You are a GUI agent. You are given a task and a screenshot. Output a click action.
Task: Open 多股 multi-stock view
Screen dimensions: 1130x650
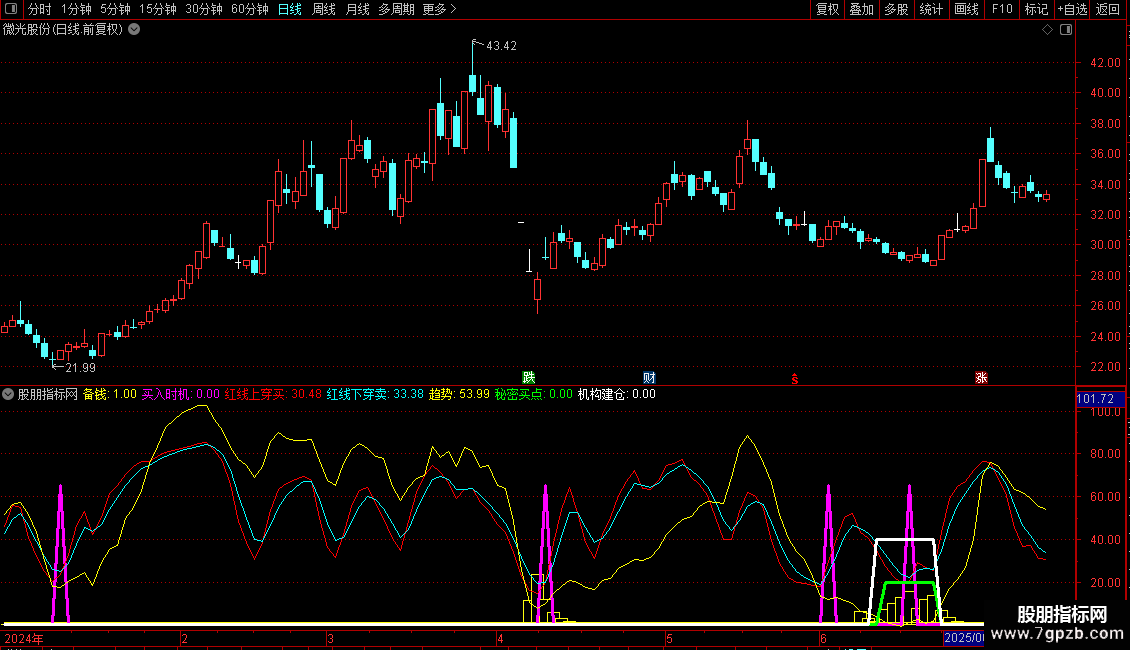tap(896, 9)
